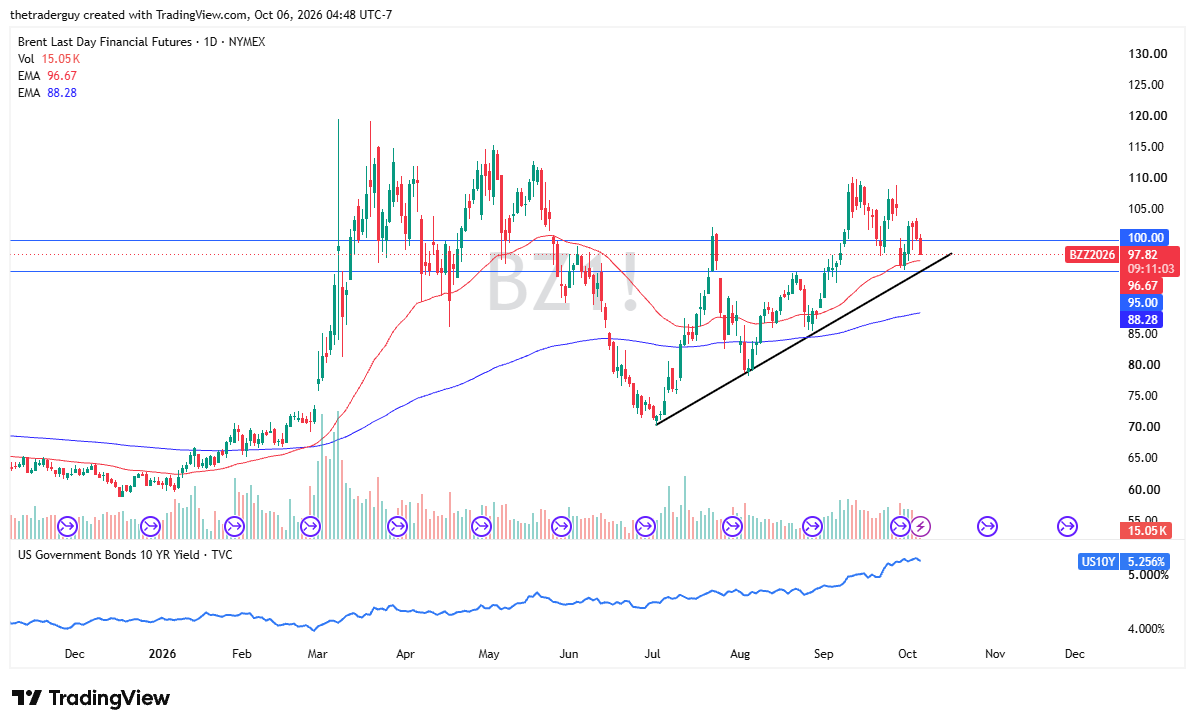Click the event marker above the Jul label
This screenshot has height=728, width=1195.
click(x=646, y=526)
